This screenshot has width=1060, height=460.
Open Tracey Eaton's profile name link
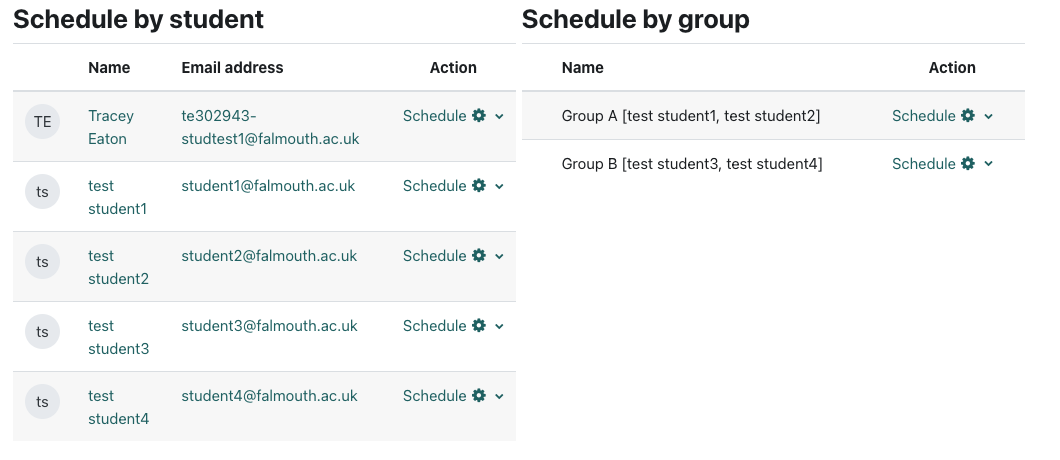tap(110, 127)
